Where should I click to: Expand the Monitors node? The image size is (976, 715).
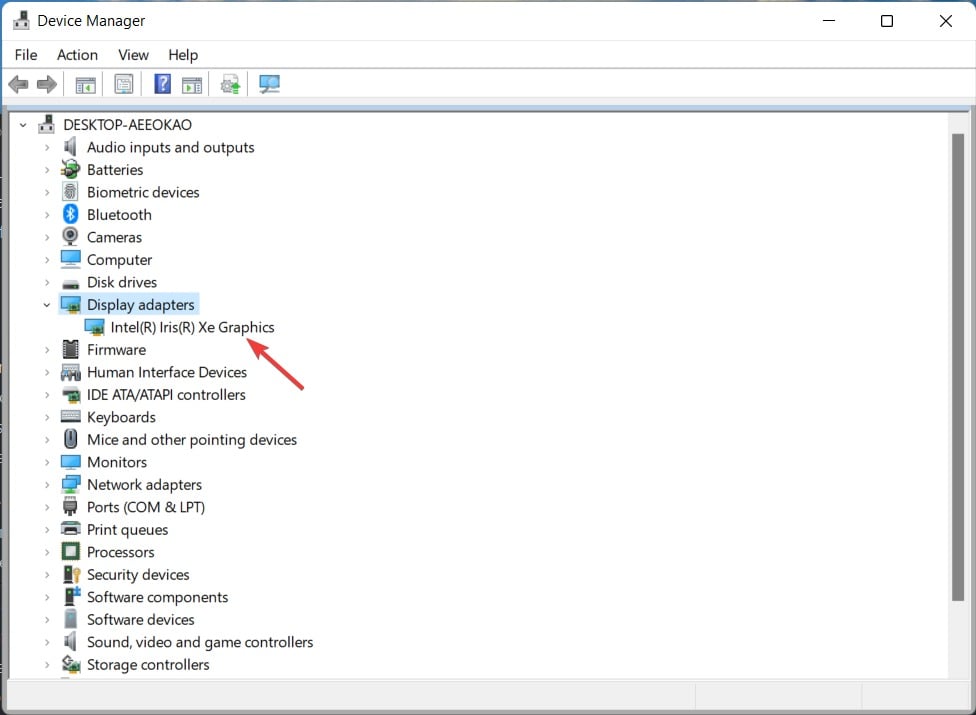click(x=47, y=462)
